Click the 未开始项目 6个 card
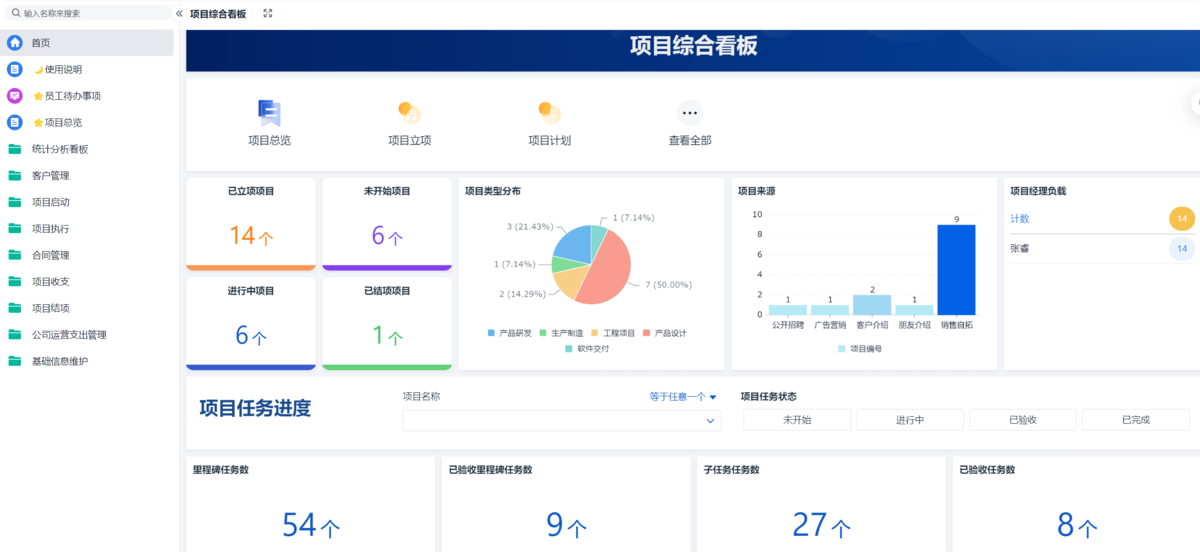Viewport: 1200px width, 554px height. click(x=387, y=224)
